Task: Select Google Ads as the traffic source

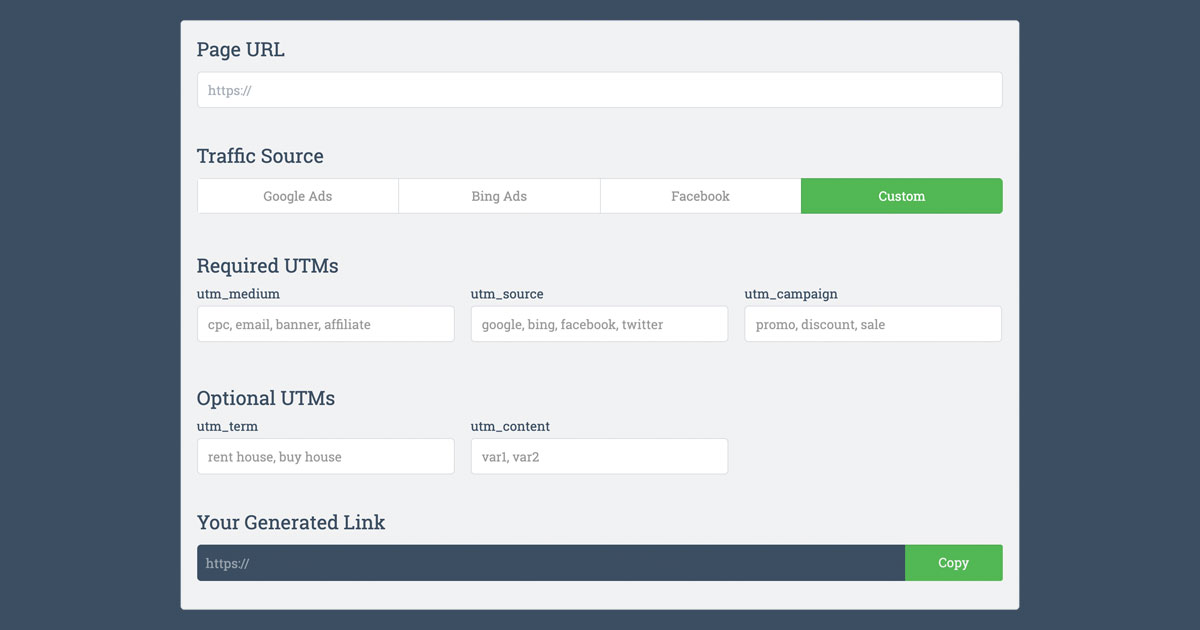Action: point(297,196)
